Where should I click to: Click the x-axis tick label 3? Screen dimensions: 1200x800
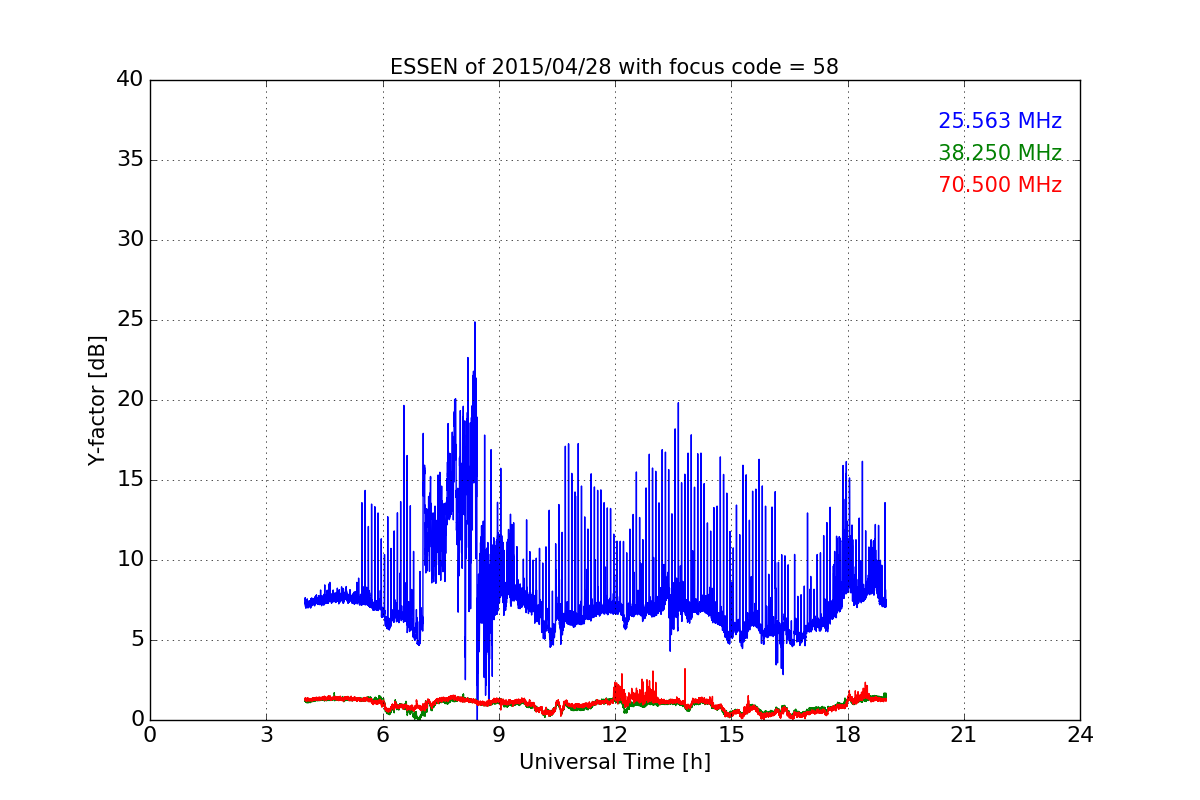pos(266,735)
